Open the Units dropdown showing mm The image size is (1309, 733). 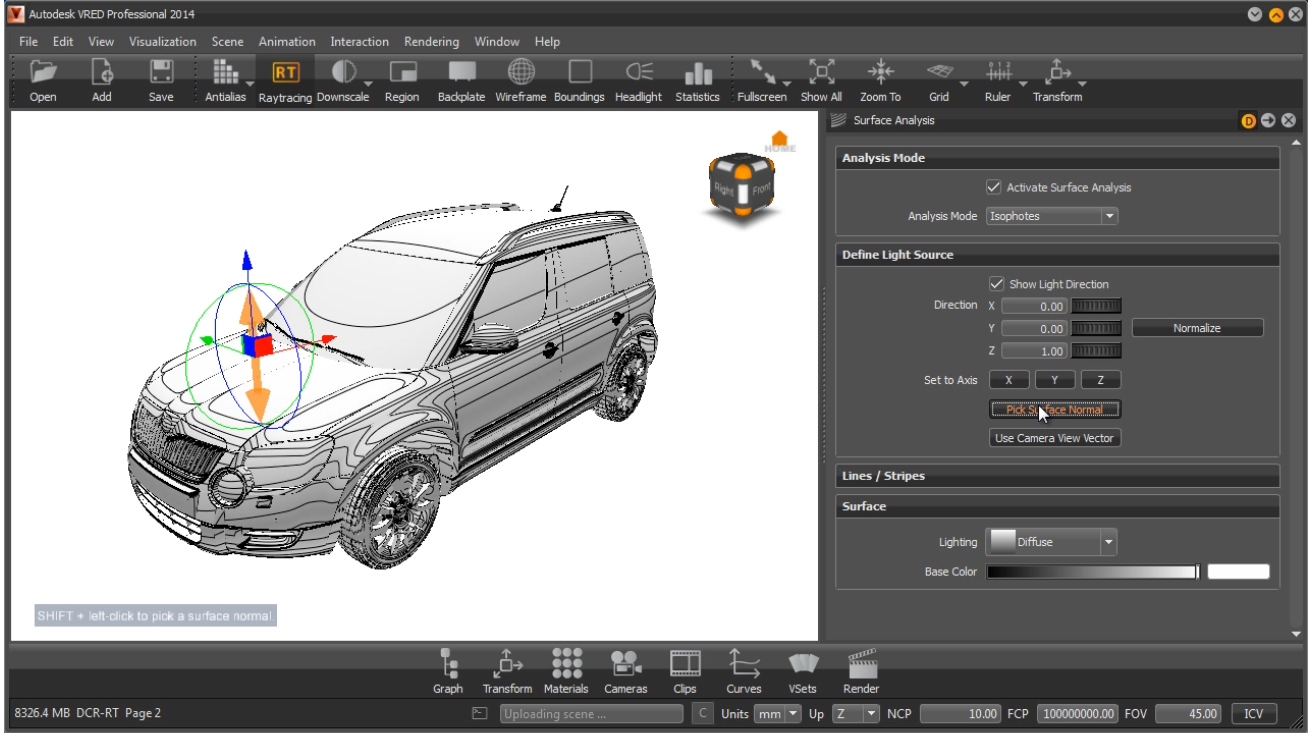point(779,714)
